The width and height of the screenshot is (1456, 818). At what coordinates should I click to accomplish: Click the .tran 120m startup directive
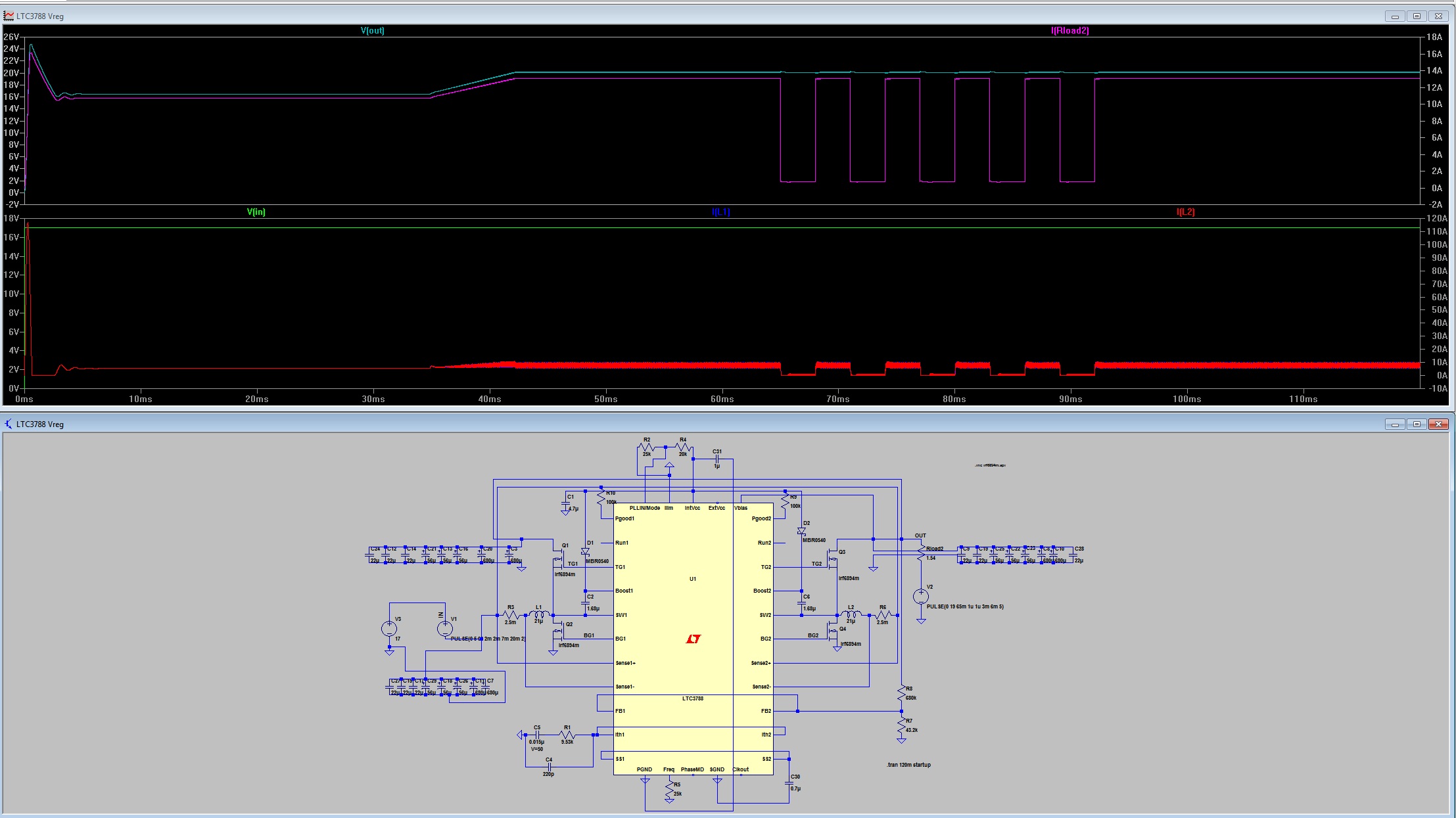(x=908, y=765)
